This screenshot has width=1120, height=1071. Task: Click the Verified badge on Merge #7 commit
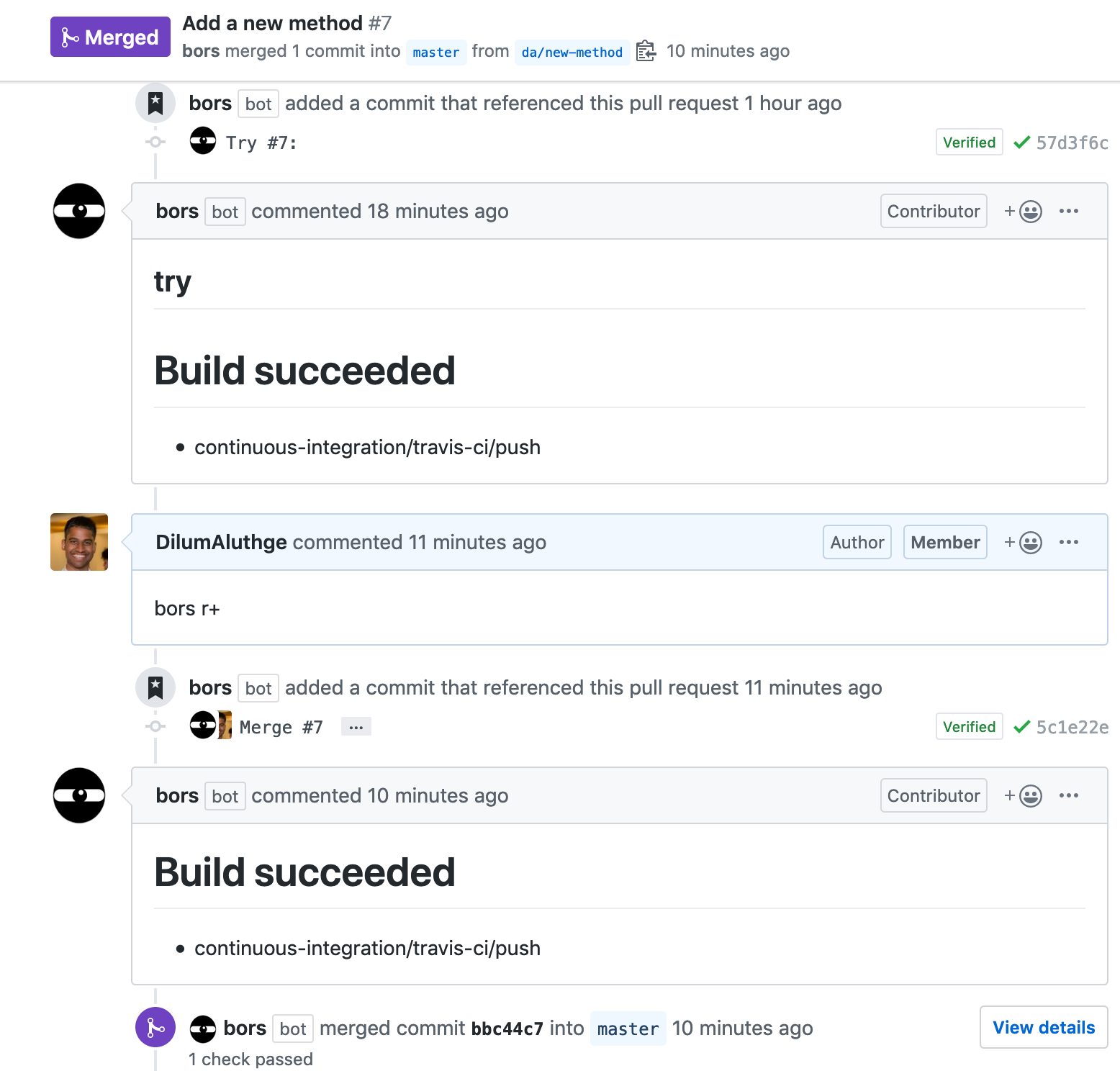pos(969,727)
